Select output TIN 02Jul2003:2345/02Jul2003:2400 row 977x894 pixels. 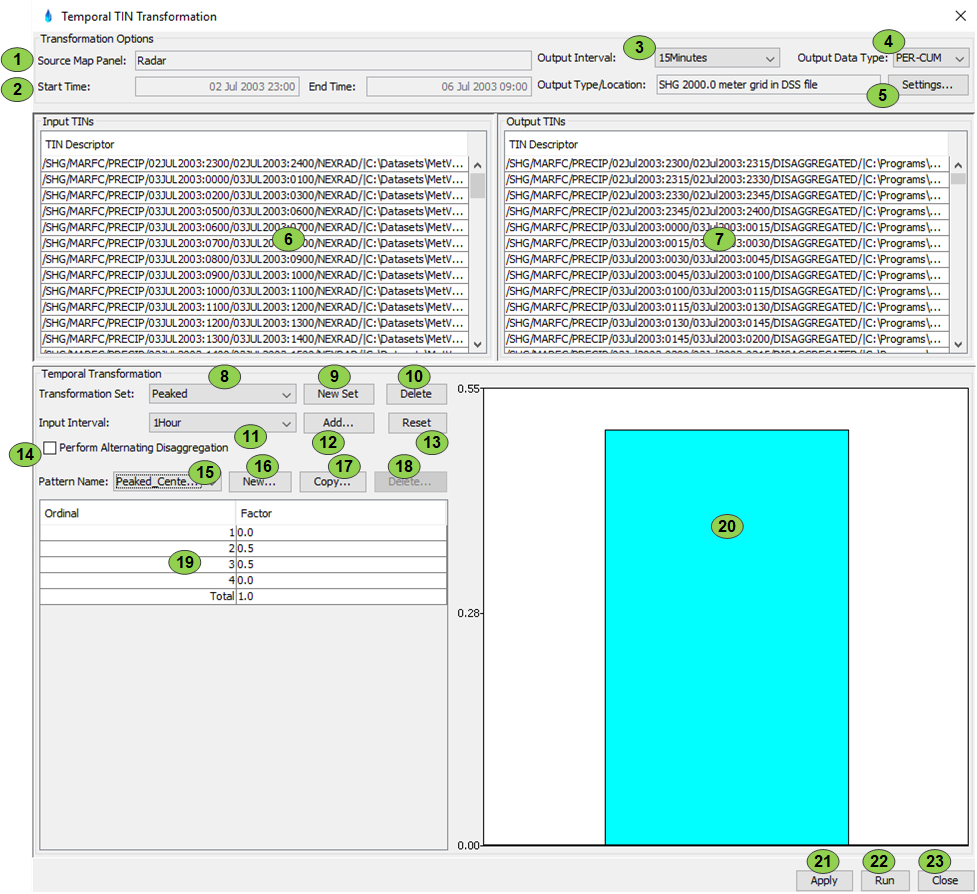727,212
